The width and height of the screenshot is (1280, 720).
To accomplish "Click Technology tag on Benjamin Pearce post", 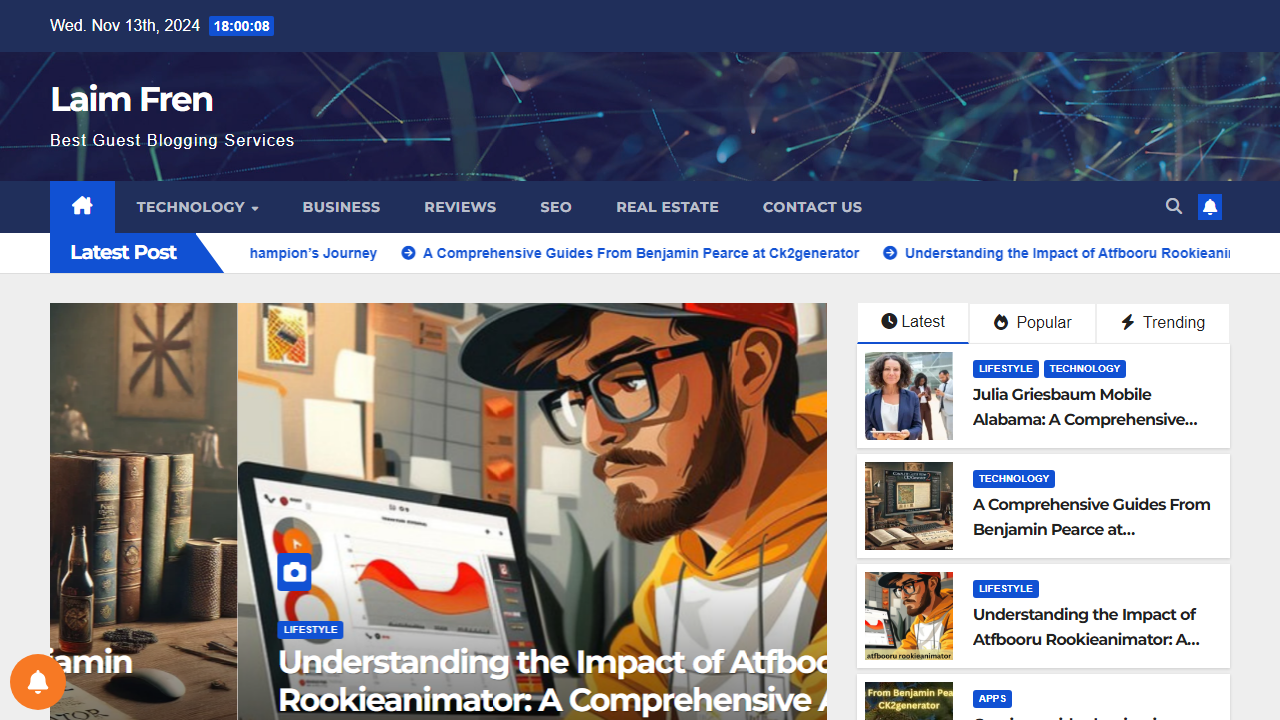I will 1013,479.
